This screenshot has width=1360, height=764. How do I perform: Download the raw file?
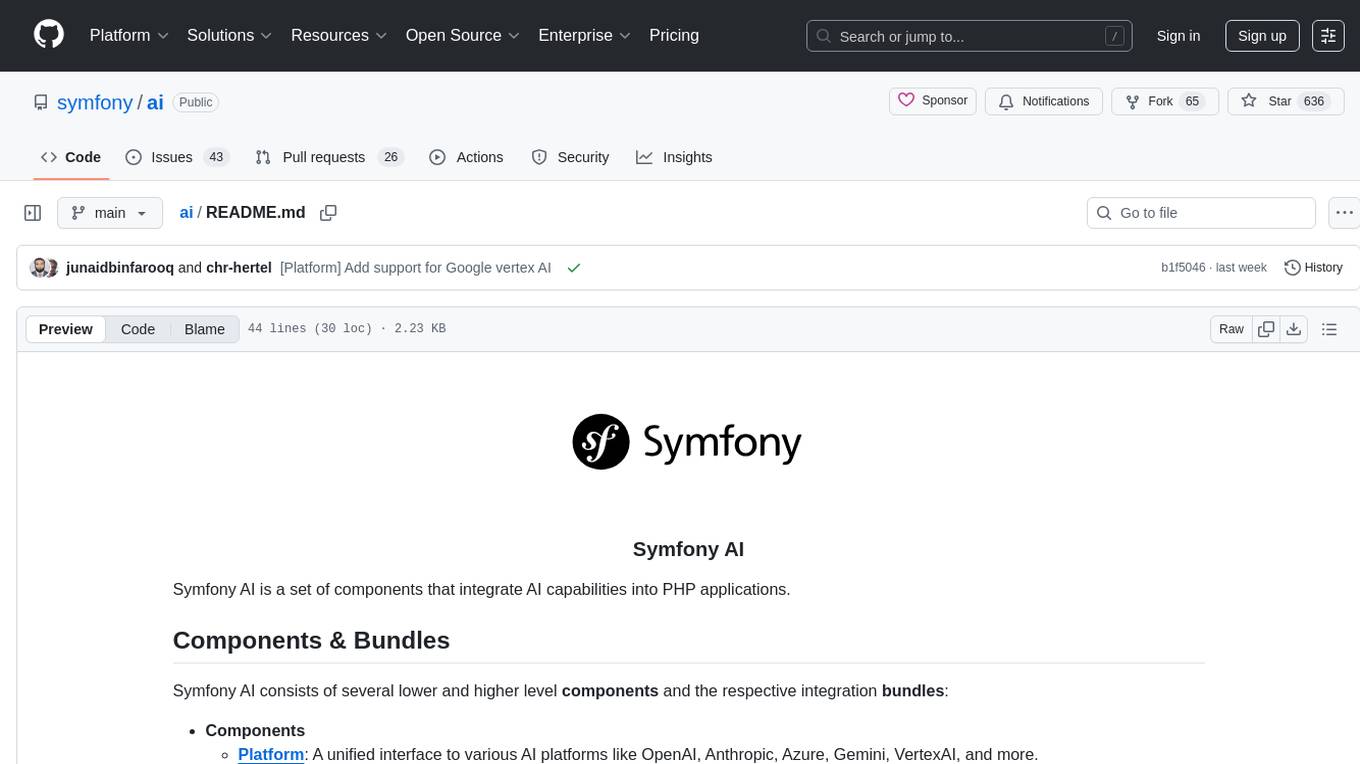pyautogui.click(x=1293, y=329)
